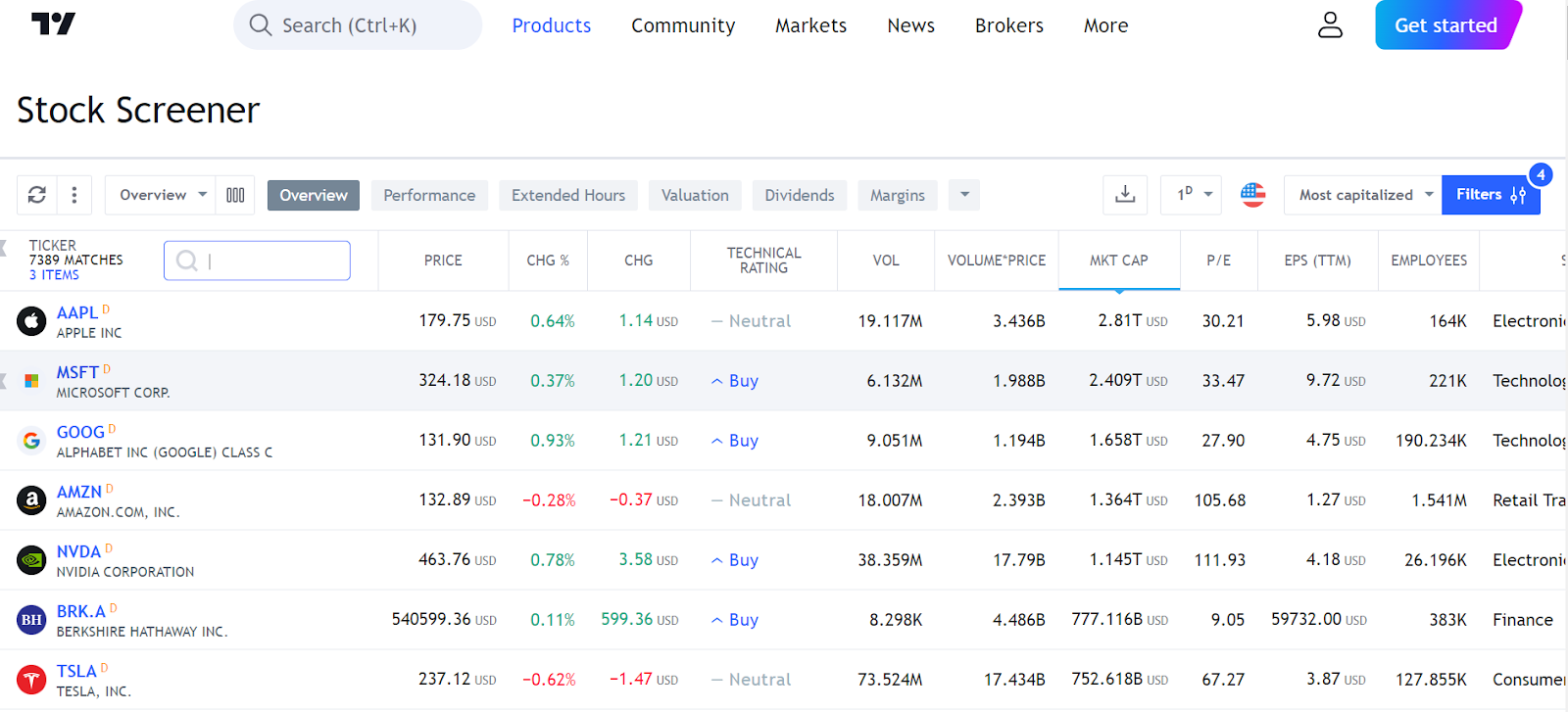Sort by the EMPLOYEES column header
This screenshot has width=1568, height=712.
pyautogui.click(x=1429, y=261)
